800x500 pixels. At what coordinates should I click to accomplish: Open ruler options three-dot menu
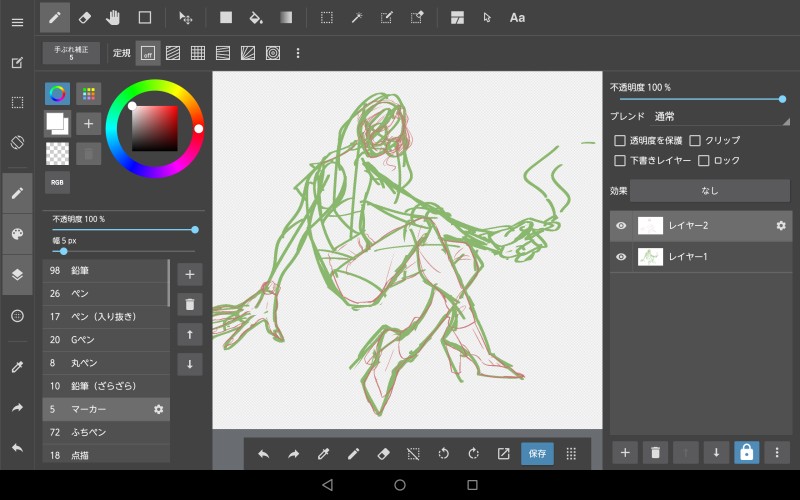297,53
